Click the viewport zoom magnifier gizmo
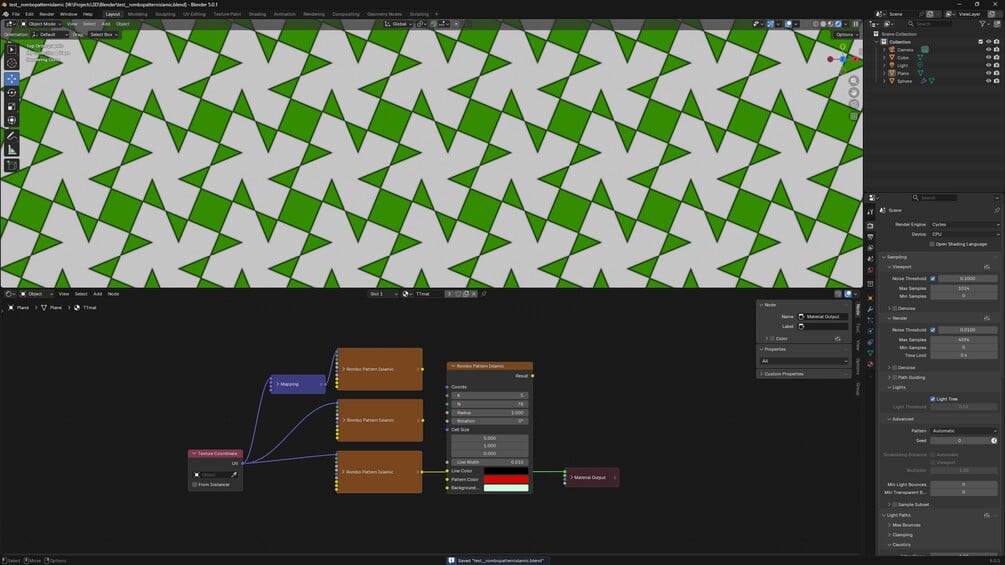The height and width of the screenshot is (565, 1005). pyautogui.click(x=854, y=81)
